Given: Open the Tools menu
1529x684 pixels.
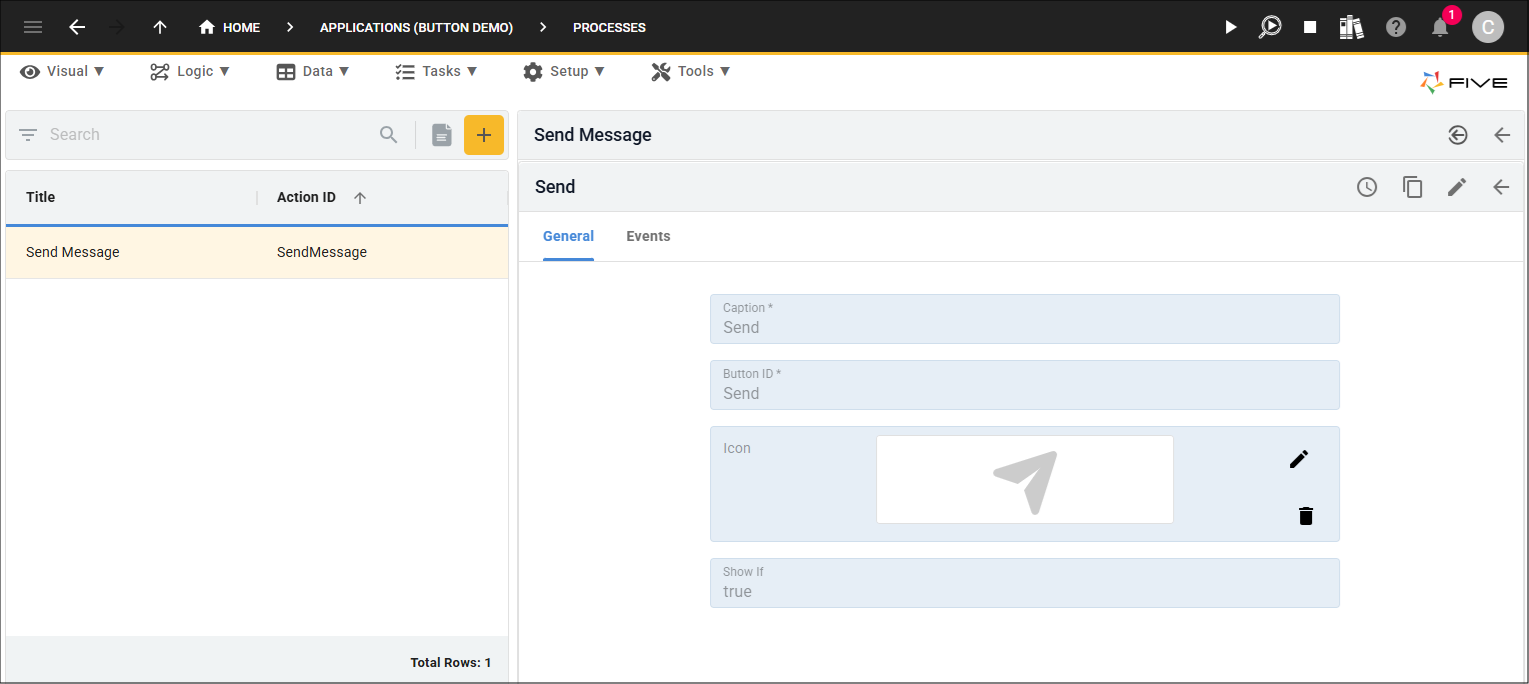Looking at the screenshot, I should [x=691, y=71].
